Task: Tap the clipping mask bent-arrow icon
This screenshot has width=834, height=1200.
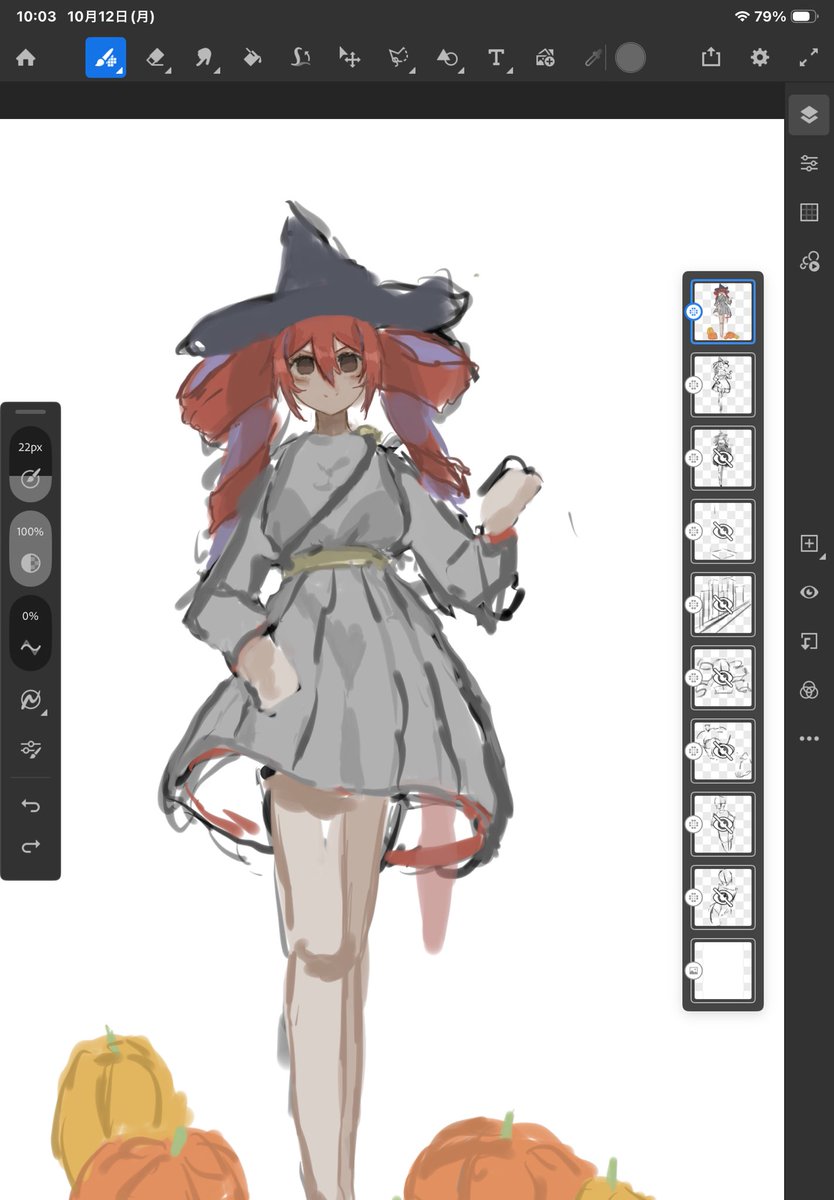Action: click(809, 641)
